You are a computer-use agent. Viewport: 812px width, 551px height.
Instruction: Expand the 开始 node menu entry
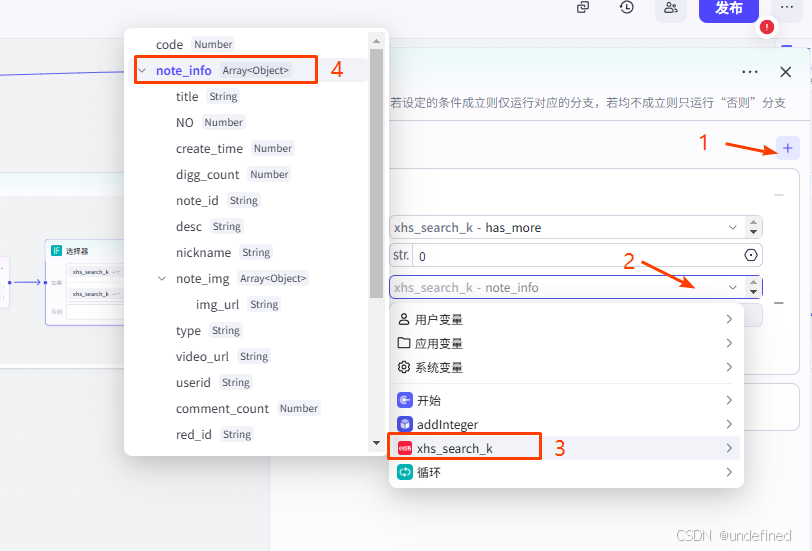point(566,400)
